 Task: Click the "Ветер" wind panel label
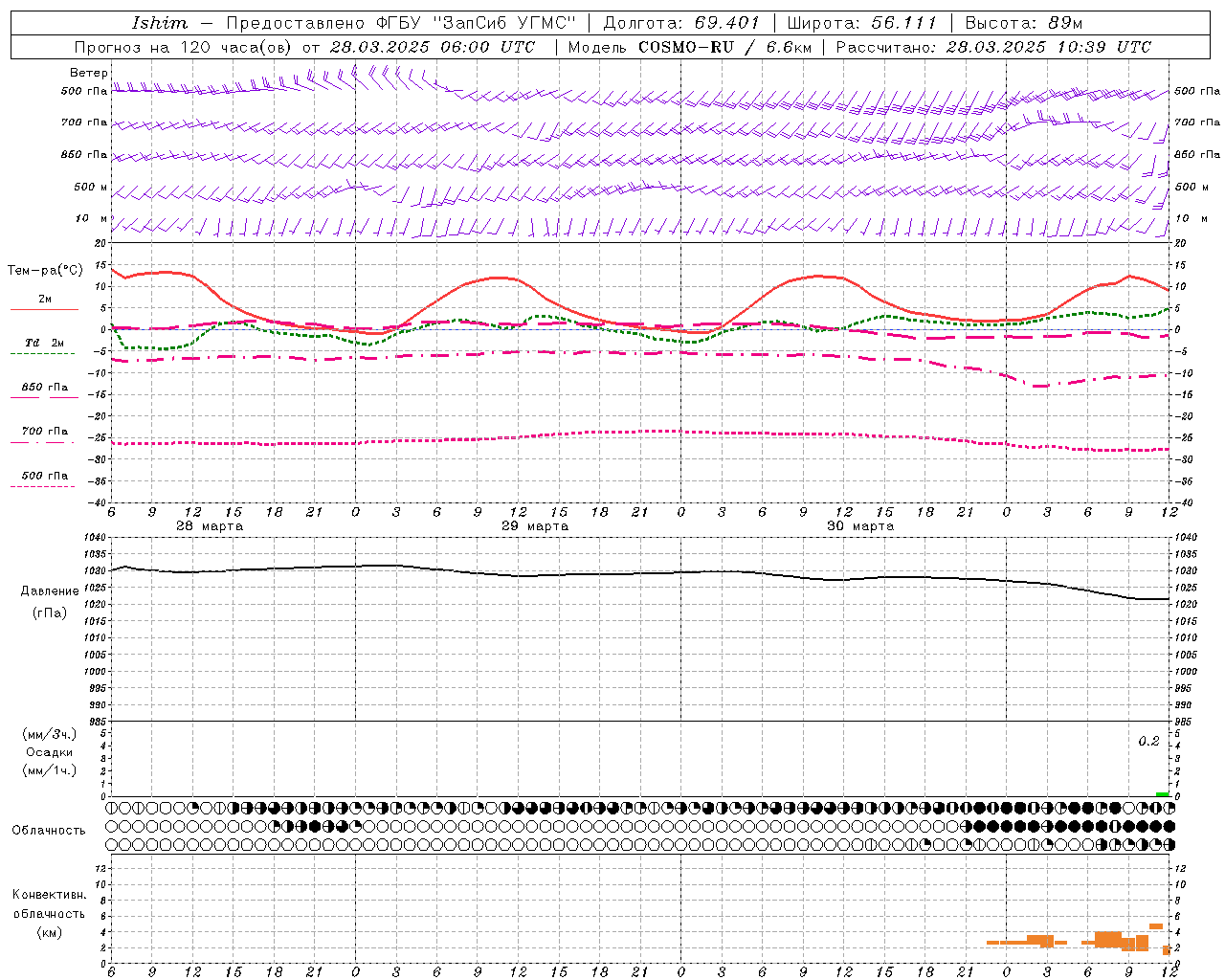[88, 73]
